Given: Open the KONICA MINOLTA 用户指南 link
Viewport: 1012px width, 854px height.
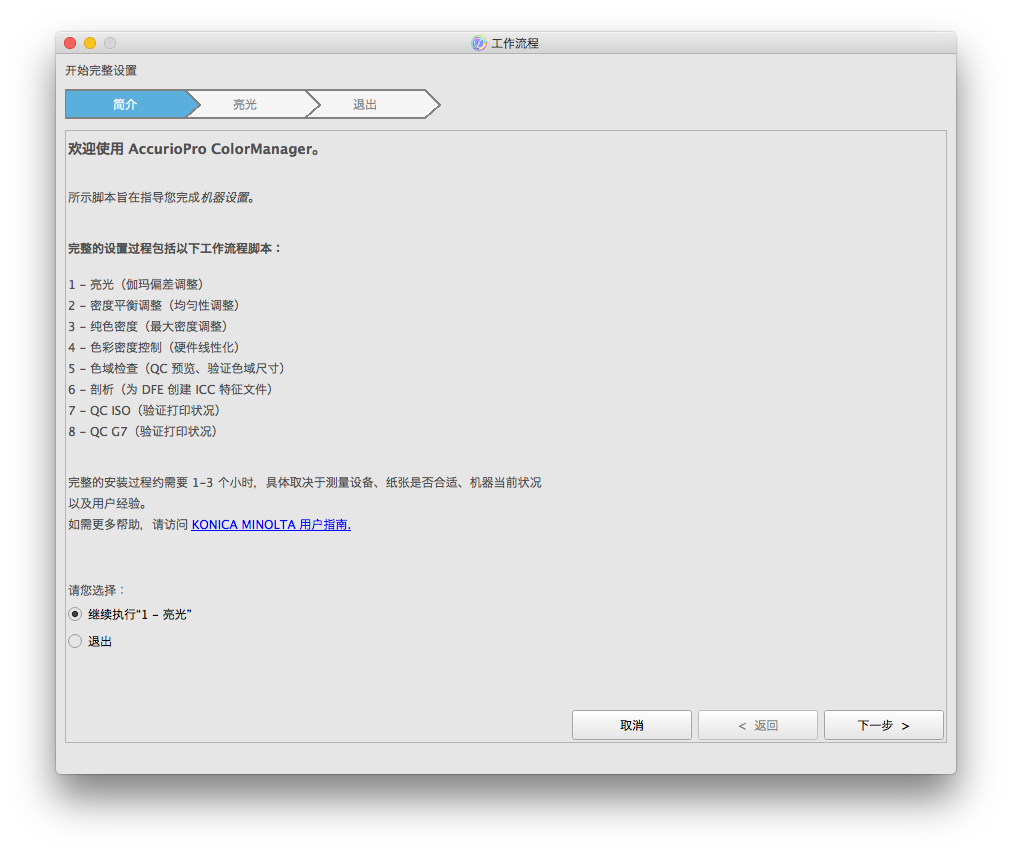Looking at the screenshot, I should point(271,525).
